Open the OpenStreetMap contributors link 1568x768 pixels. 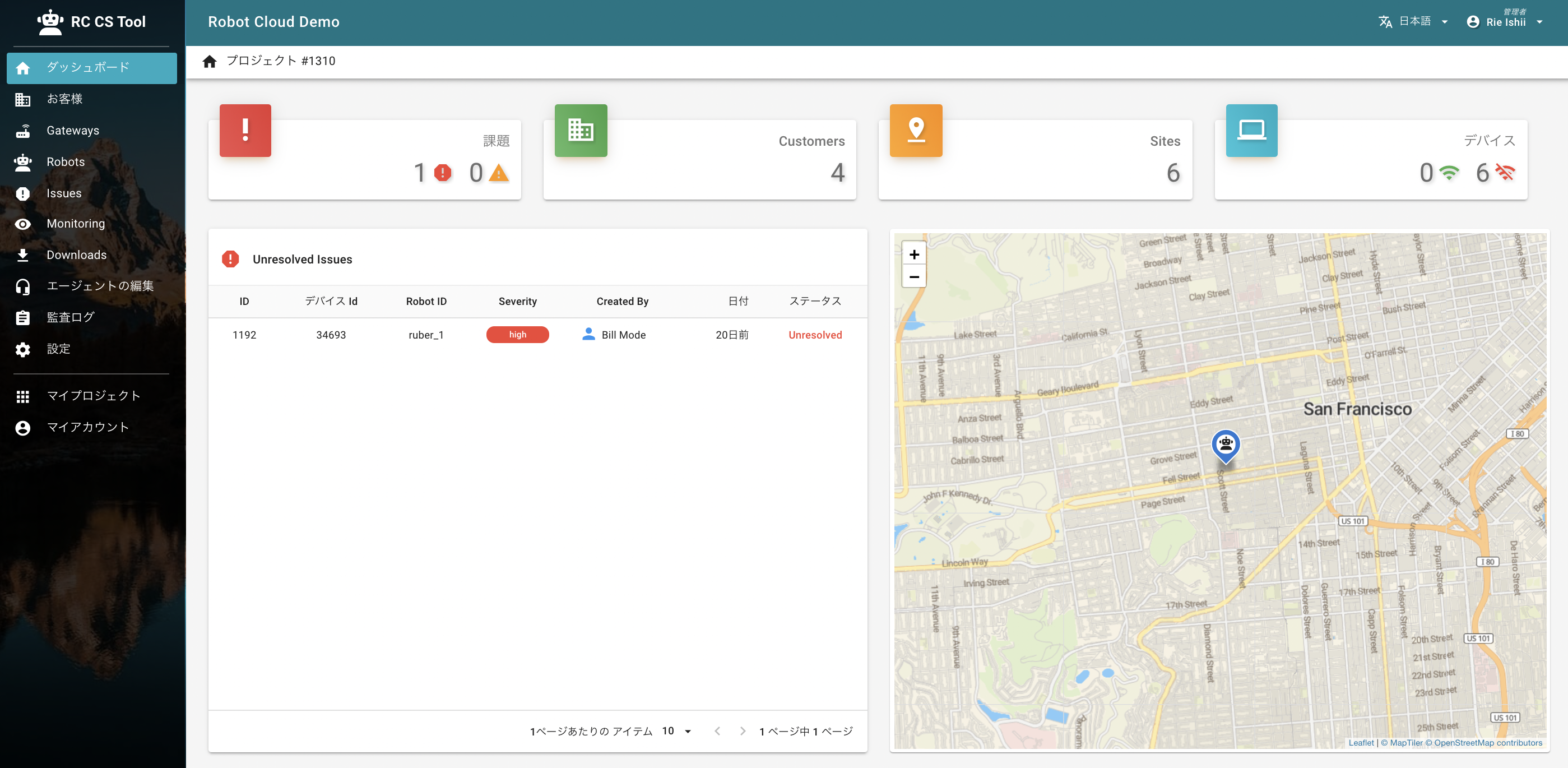1483,743
